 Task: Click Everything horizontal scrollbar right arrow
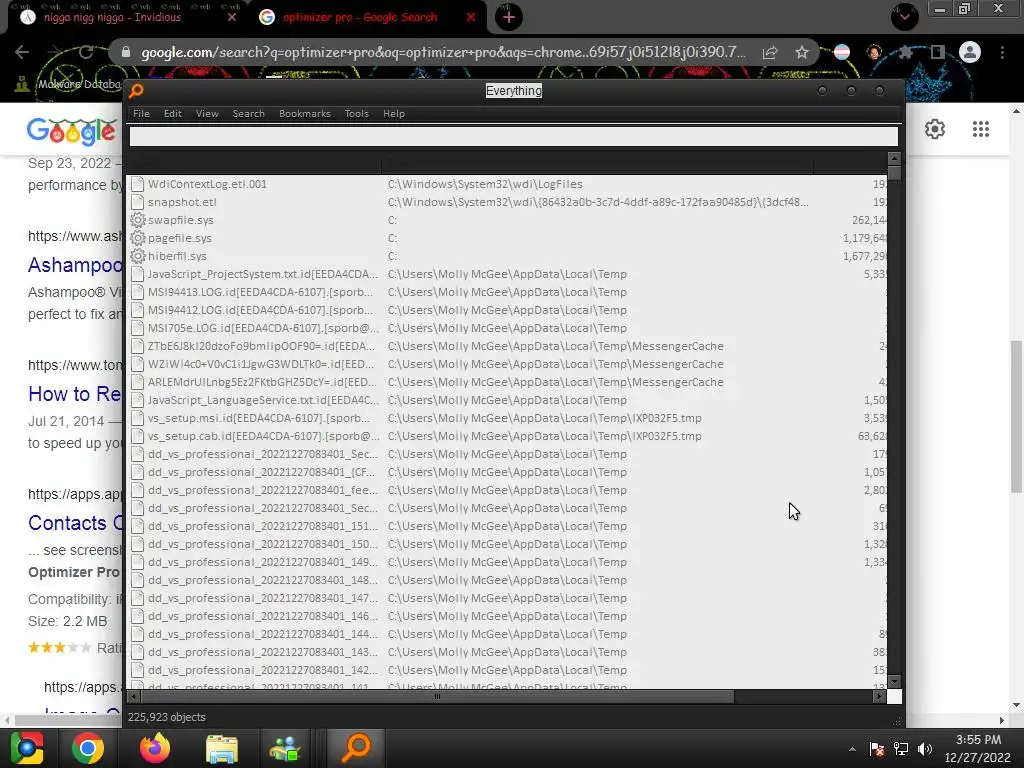coord(879,697)
